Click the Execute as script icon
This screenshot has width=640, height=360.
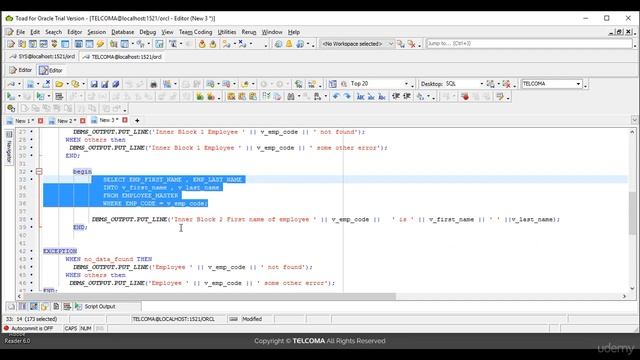pyautogui.click(x=40, y=96)
